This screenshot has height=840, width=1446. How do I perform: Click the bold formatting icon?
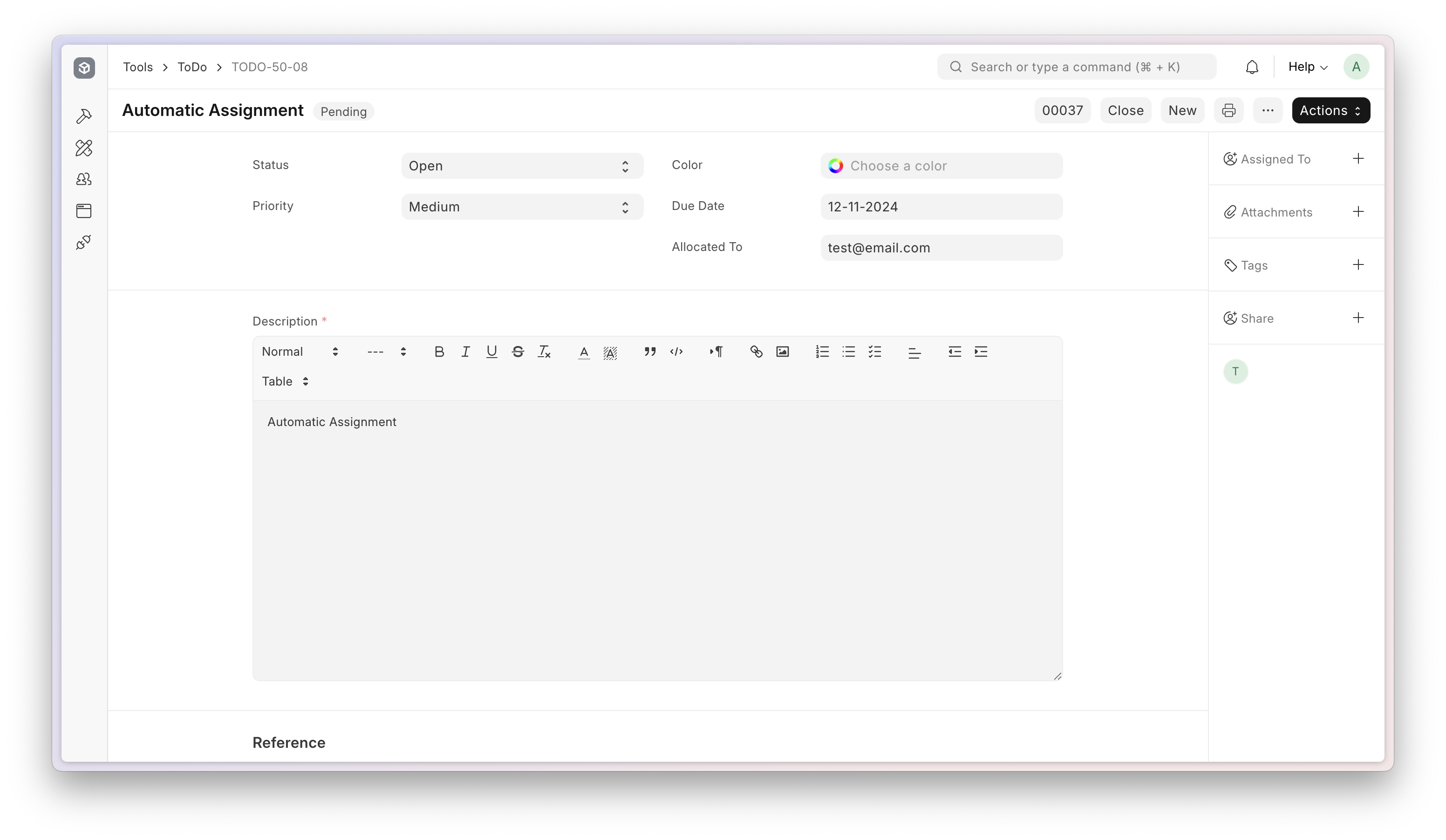click(x=438, y=351)
